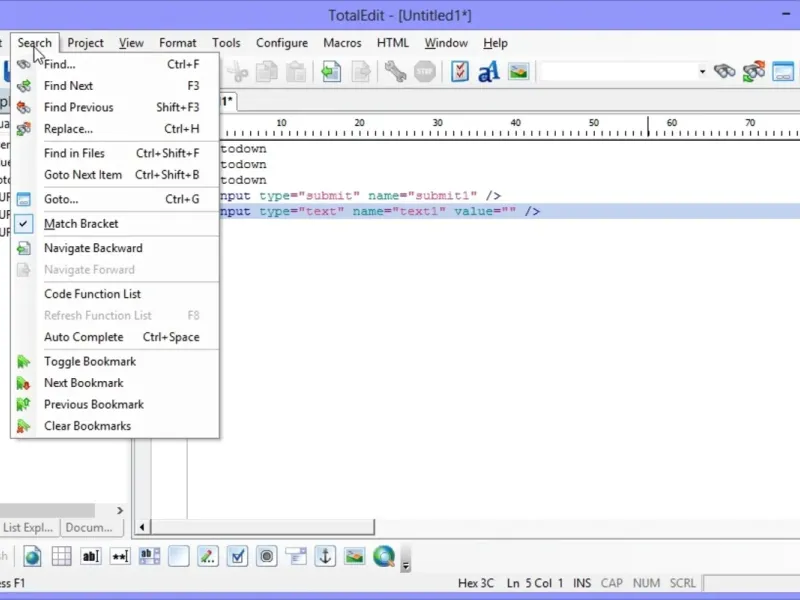Click the ruler marker at 40
This screenshot has height=600, width=800.
click(515, 123)
